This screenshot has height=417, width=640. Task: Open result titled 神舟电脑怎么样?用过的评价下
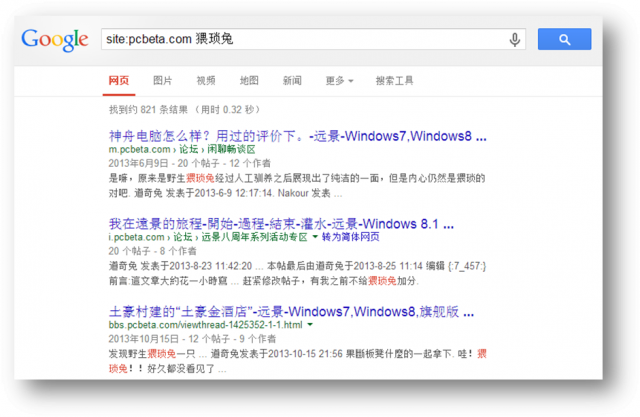pos(298,136)
